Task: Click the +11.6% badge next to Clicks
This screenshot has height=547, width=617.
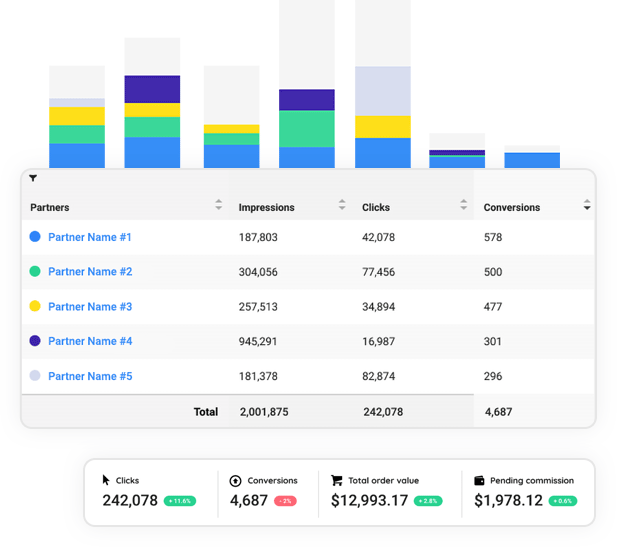Action: [180, 501]
